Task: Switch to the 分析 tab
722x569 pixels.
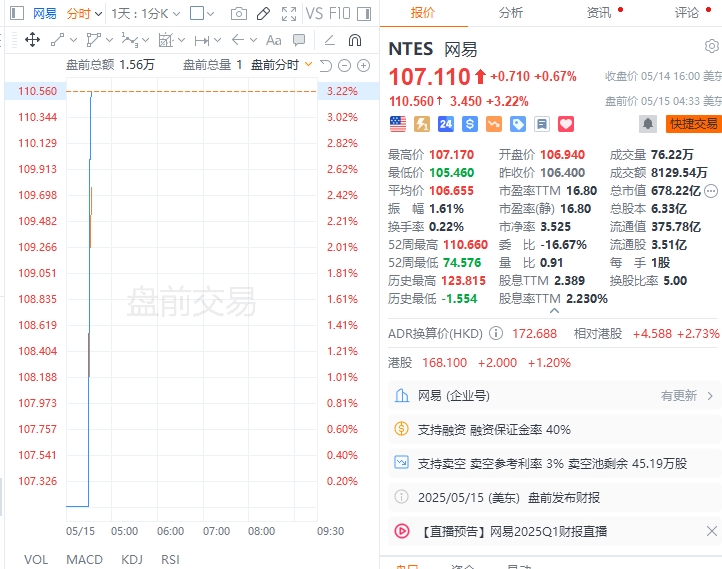Action: (511, 13)
